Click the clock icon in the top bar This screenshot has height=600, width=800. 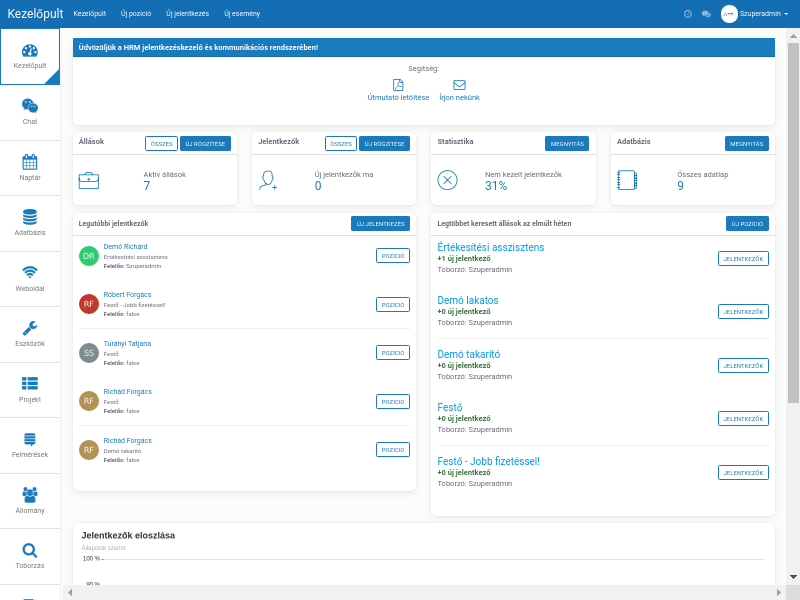pos(688,14)
